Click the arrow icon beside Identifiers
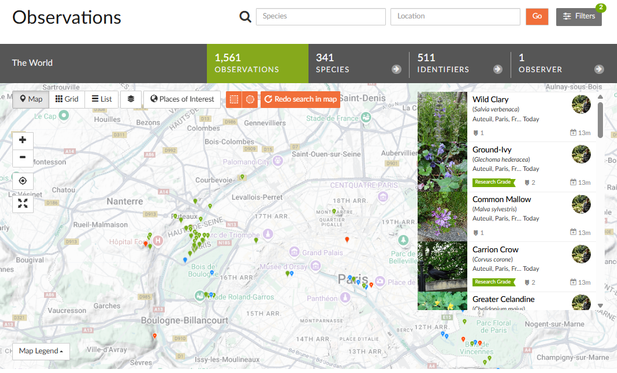The image size is (617, 373). (x=498, y=69)
